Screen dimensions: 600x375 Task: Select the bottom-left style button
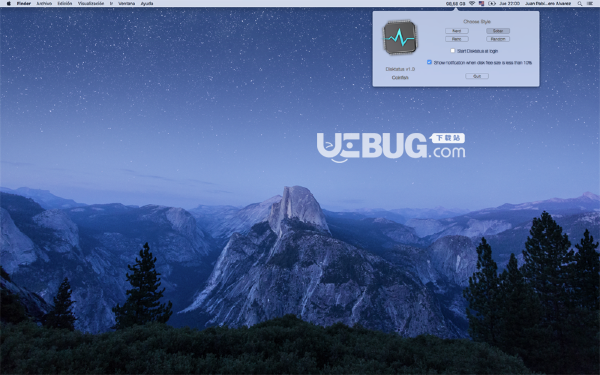[457, 39]
